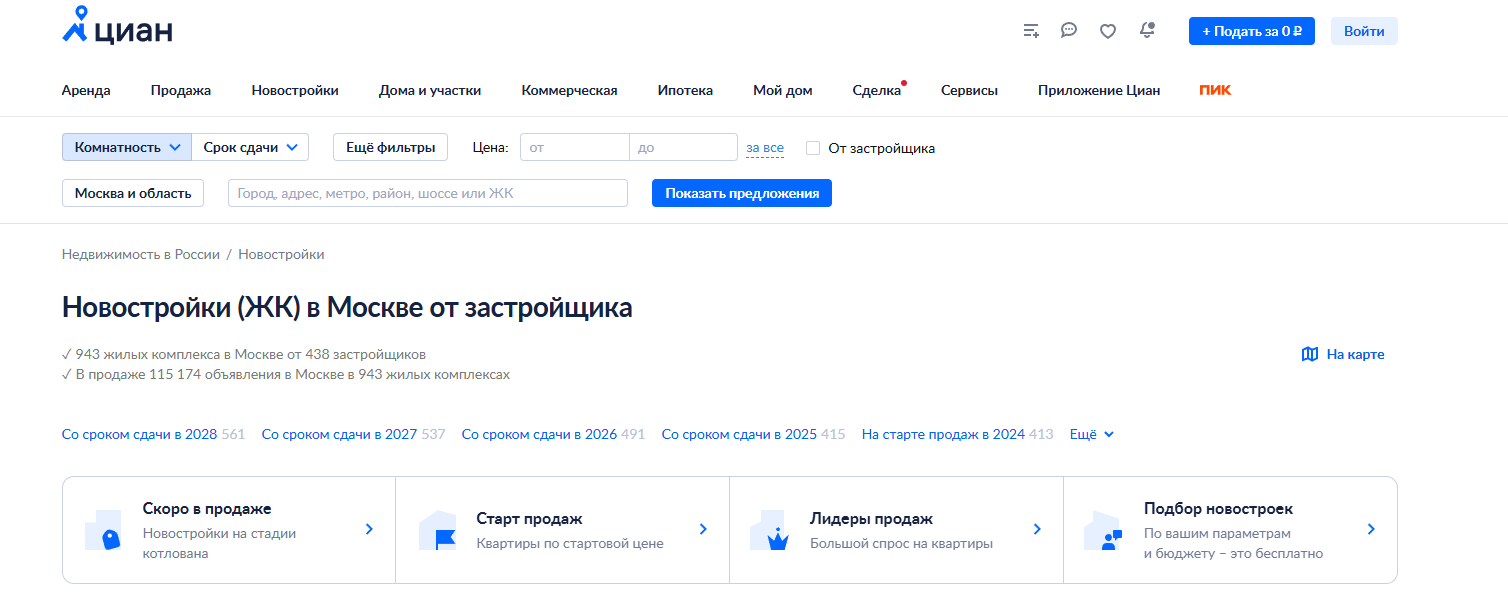
Task: Open the Приложение Циан menu item
Action: pyautogui.click(x=1099, y=90)
